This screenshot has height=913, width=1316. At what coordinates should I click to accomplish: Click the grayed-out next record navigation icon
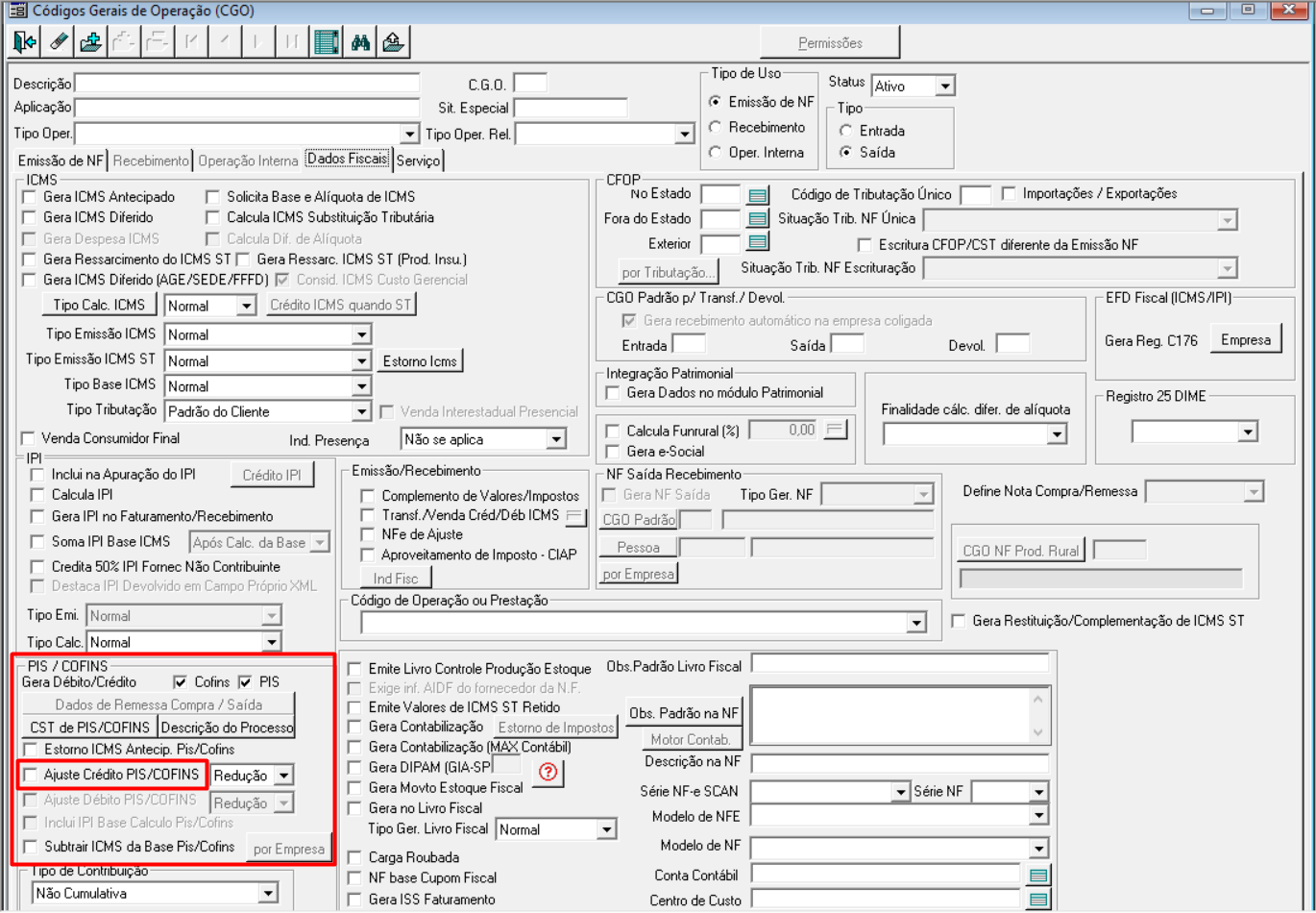pyautogui.click(x=259, y=42)
